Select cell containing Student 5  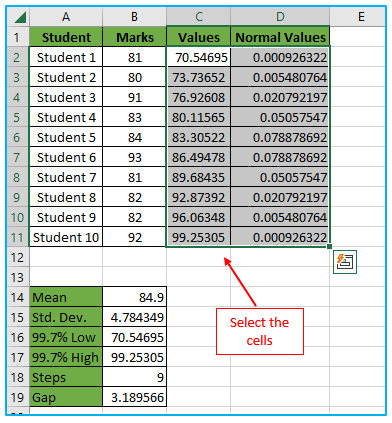pos(66,137)
